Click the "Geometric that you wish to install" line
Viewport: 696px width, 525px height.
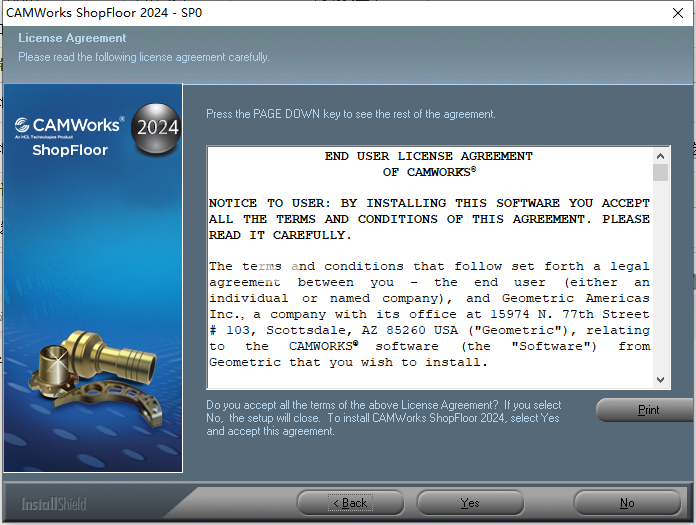click(x=348, y=362)
